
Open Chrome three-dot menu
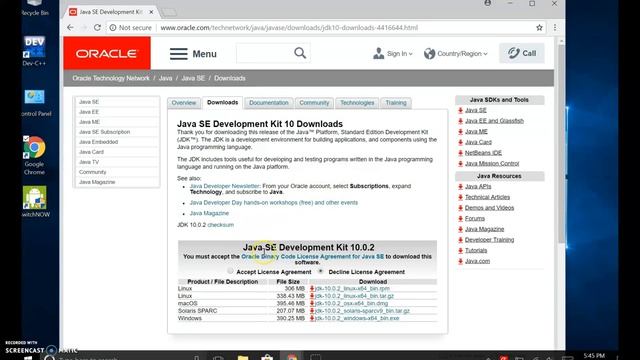[555, 27]
